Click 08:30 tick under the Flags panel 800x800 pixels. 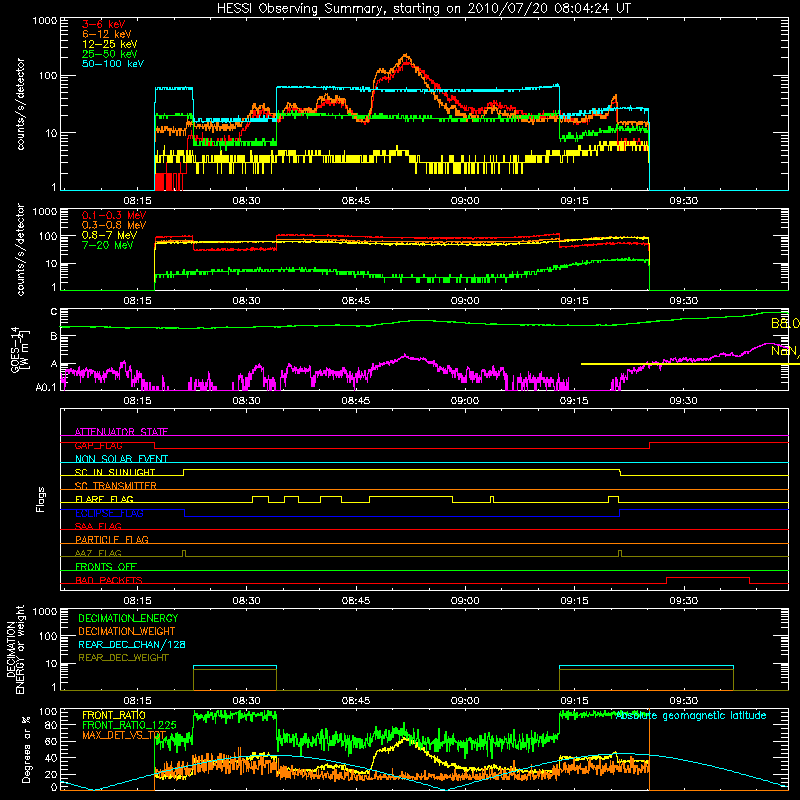(x=246, y=601)
